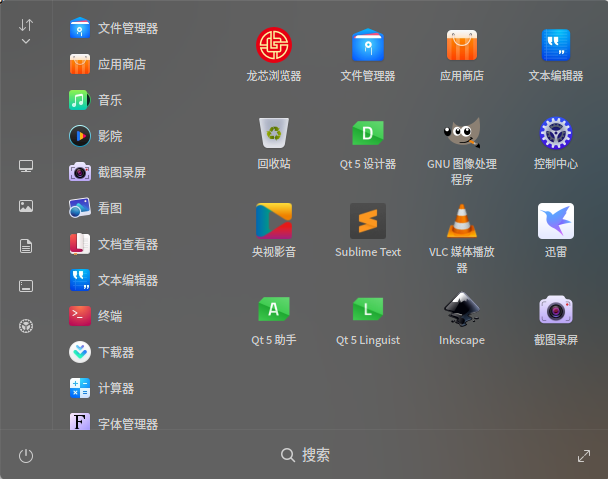Expand launcher to fullscreen mode
Viewport: 608px width, 479px height.
click(x=584, y=456)
